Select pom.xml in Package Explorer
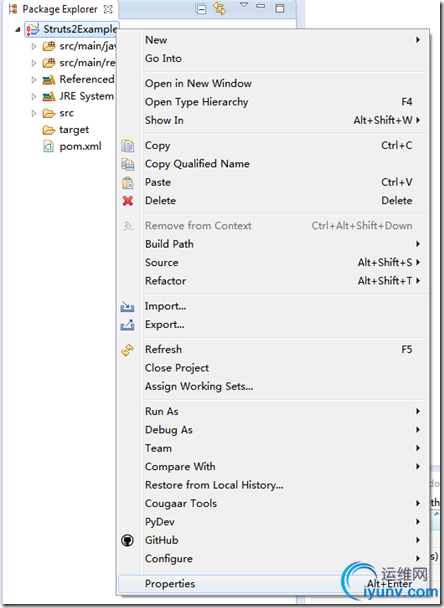Image resolution: width=444 pixels, height=608 pixels. click(x=80, y=147)
